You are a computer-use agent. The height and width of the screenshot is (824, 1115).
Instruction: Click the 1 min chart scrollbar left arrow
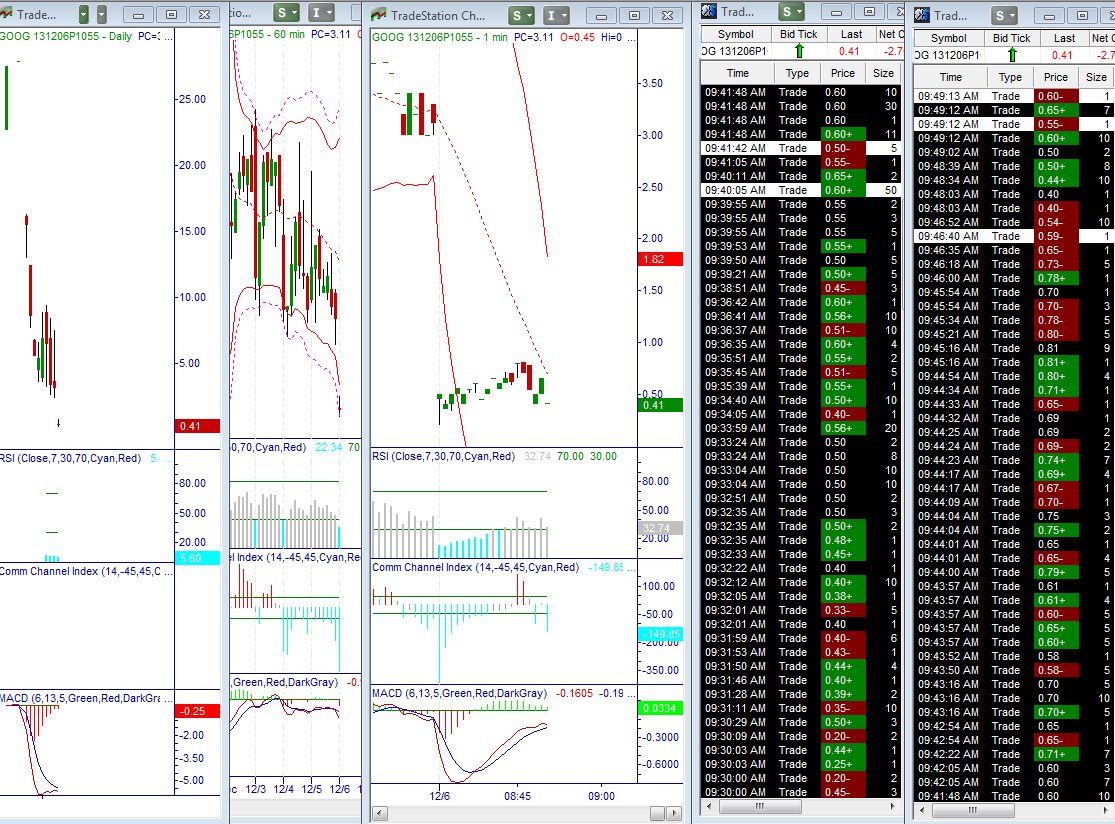380,813
